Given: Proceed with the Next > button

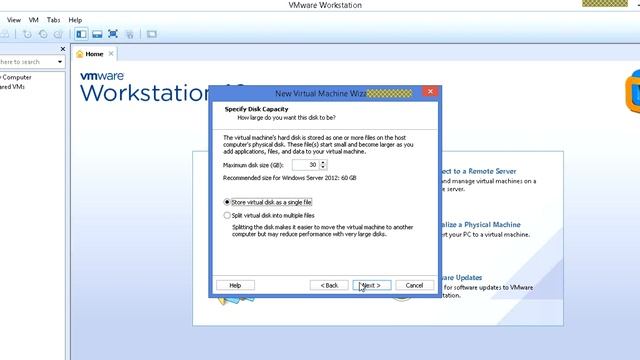Looking at the screenshot, I should pyautogui.click(x=372, y=285).
